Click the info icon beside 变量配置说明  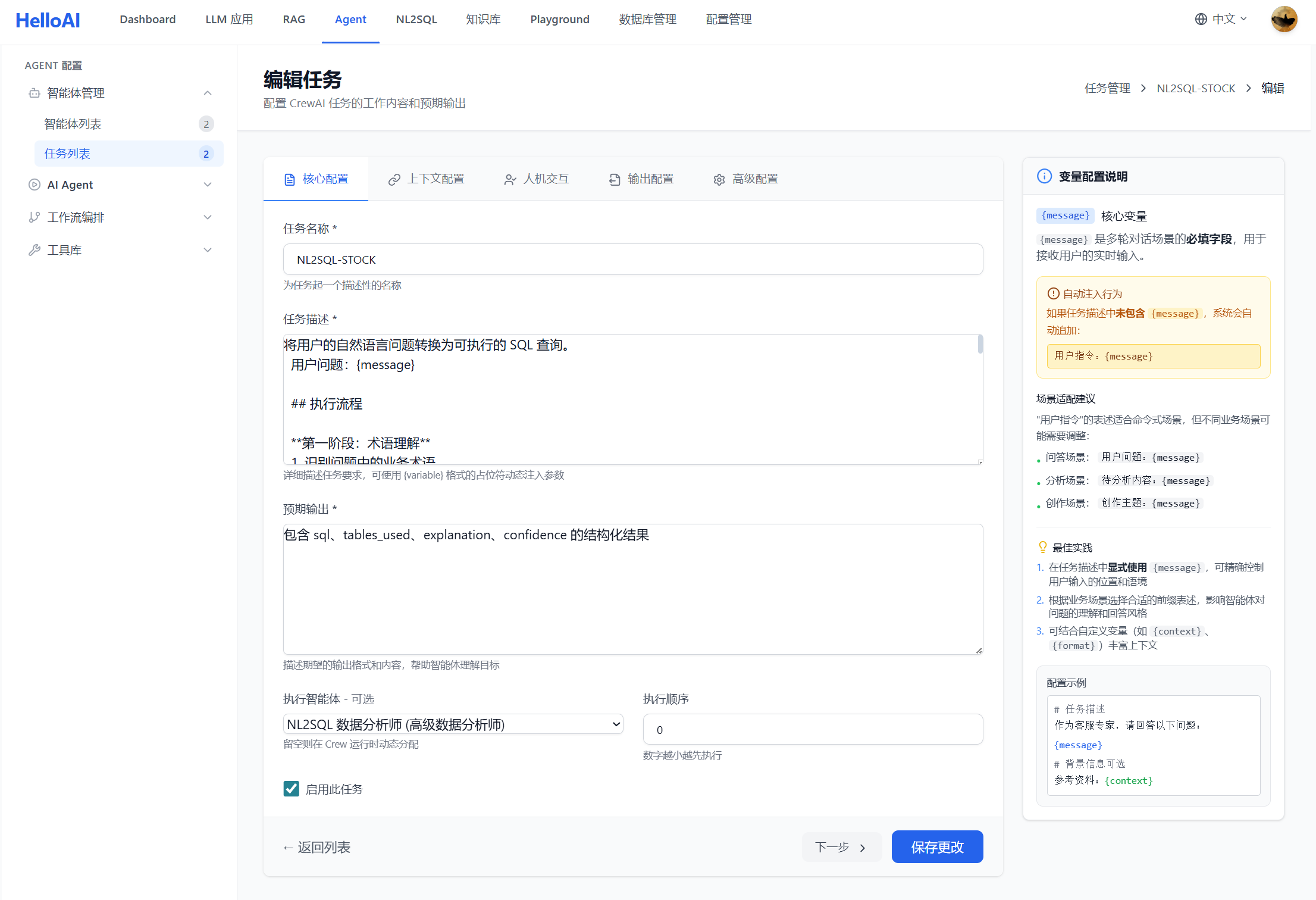click(x=1044, y=176)
